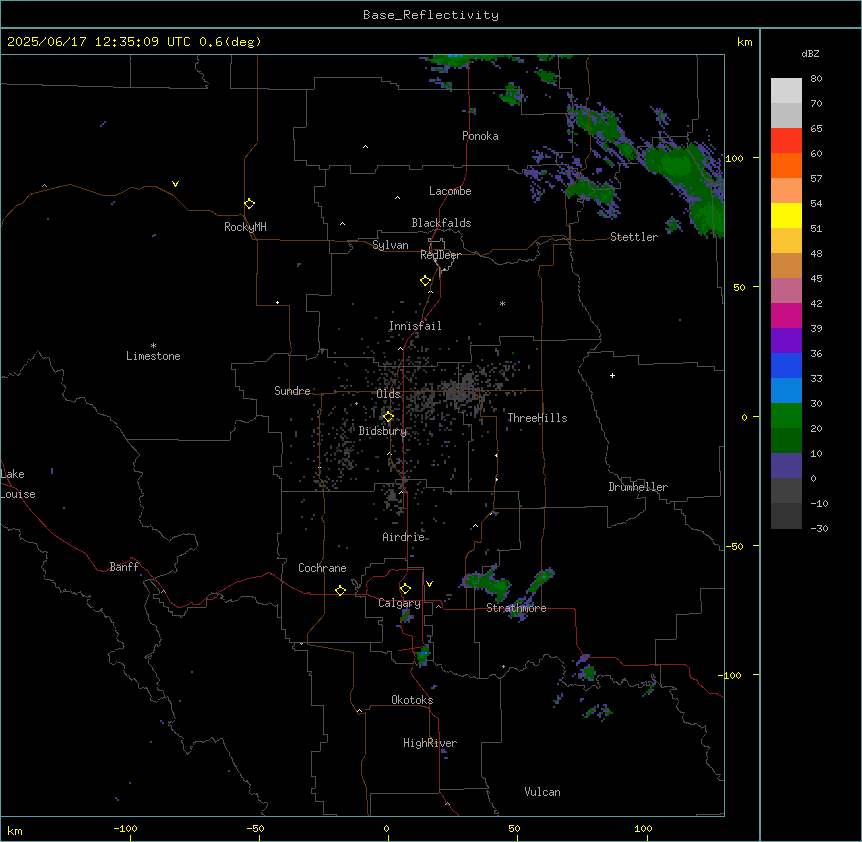Click the Lacombe city label
Image resolution: width=862 pixels, height=842 pixels.
point(450,191)
